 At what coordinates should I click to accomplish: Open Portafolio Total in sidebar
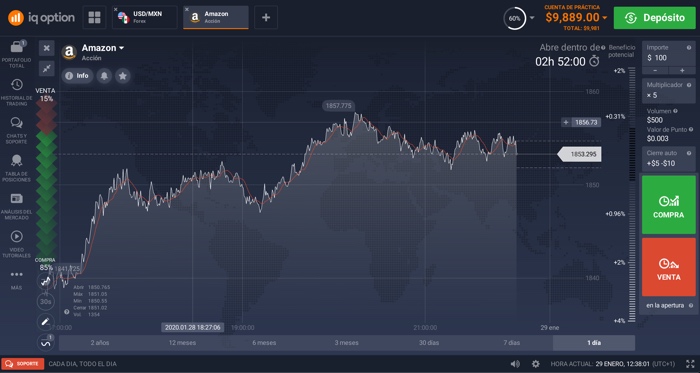click(x=17, y=54)
